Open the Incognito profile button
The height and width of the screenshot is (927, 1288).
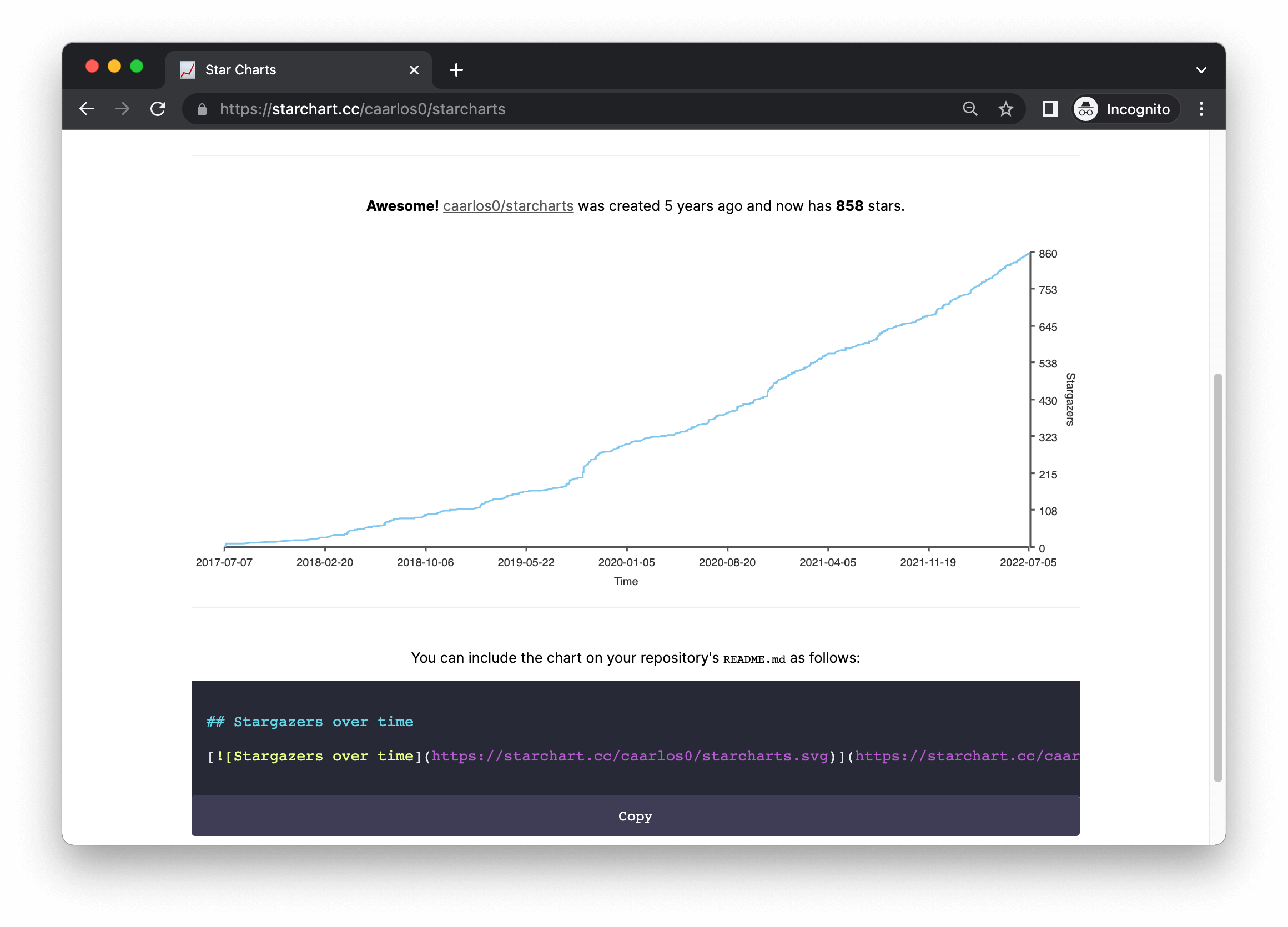point(1125,109)
